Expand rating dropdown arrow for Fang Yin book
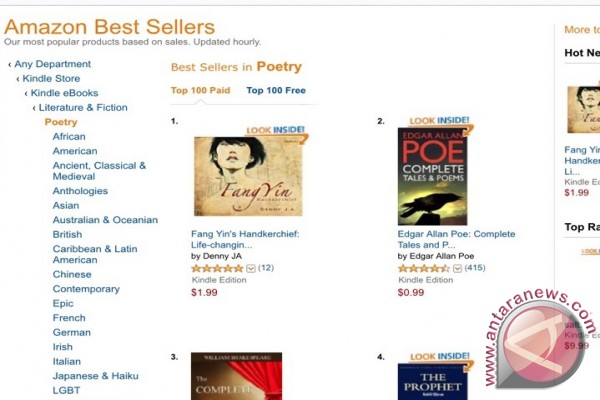This screenshot has height=400, width=600. [251, 268]
